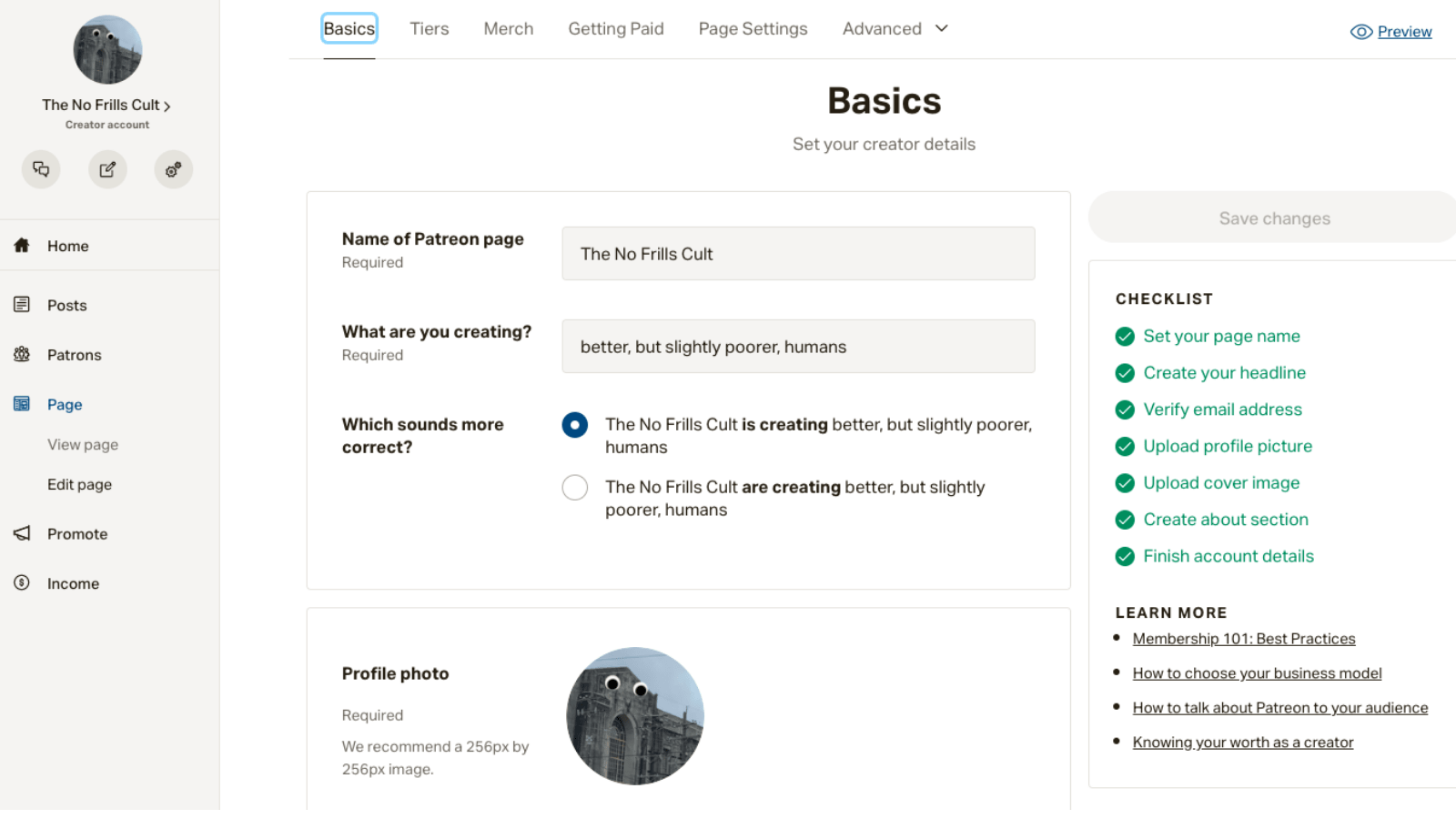The image size is (1456, 819).
Task: Click 'Finish account details' checklist text
Action: (1228, 556)
